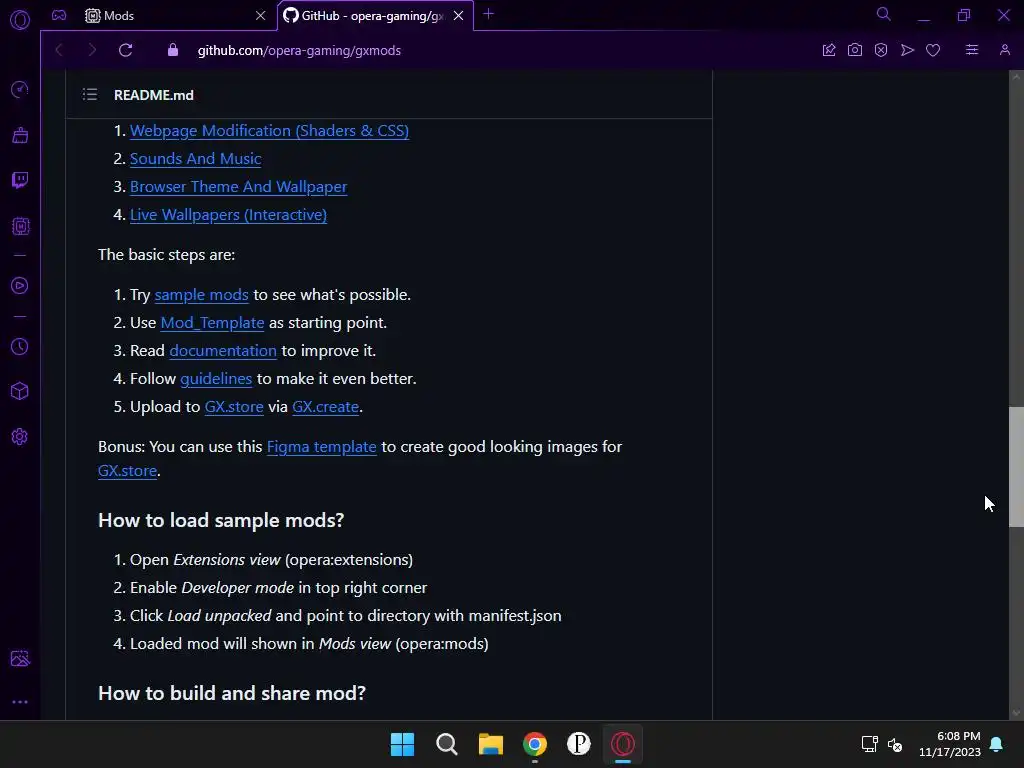The image size is (1024, 768).
Task: Open the Figma template link
Action: (321, 447)
